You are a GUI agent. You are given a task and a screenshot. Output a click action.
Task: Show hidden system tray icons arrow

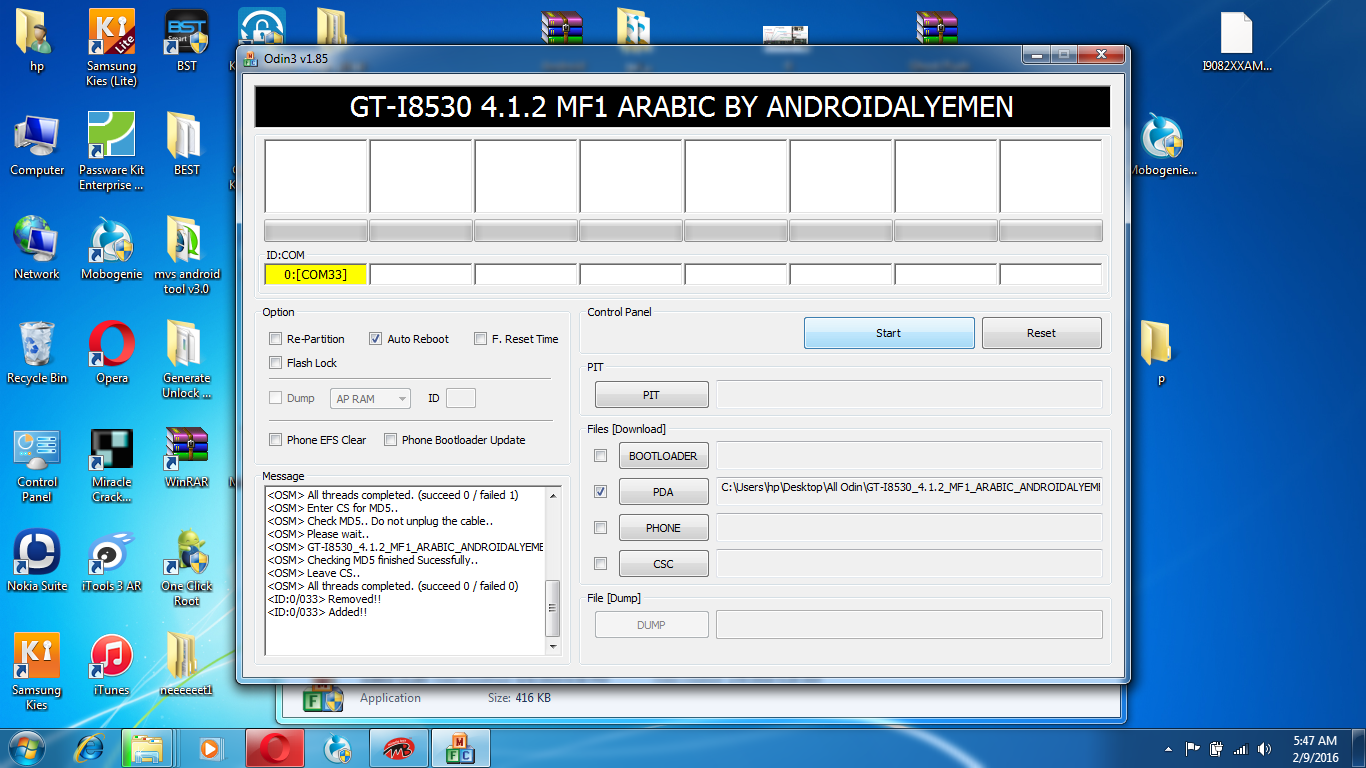[x=1169, y=749]
